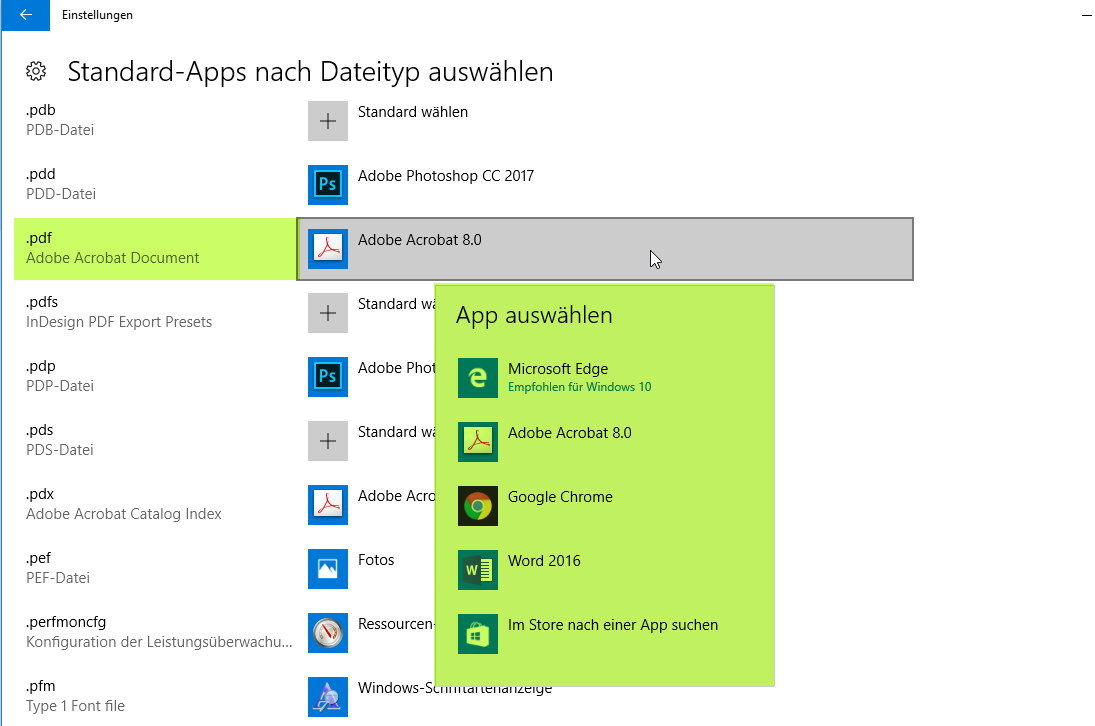This screenshot has width=1095, height=726.
Task: Click the Microsoft Edge icon in the popup
Action: click(x=478, y=378)
